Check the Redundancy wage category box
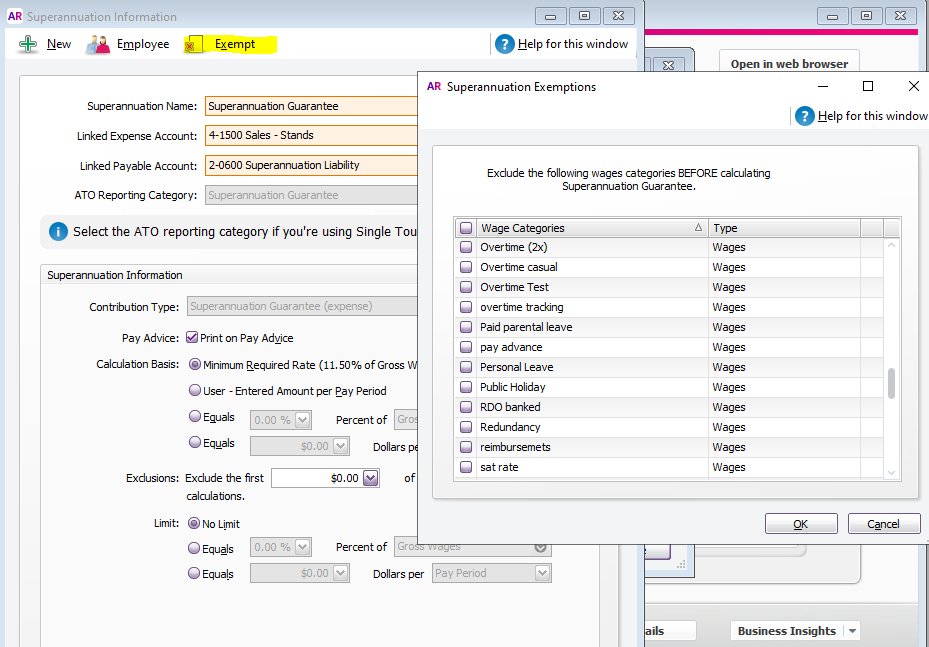This screenshot has width=929, height=647. (466, 427)
